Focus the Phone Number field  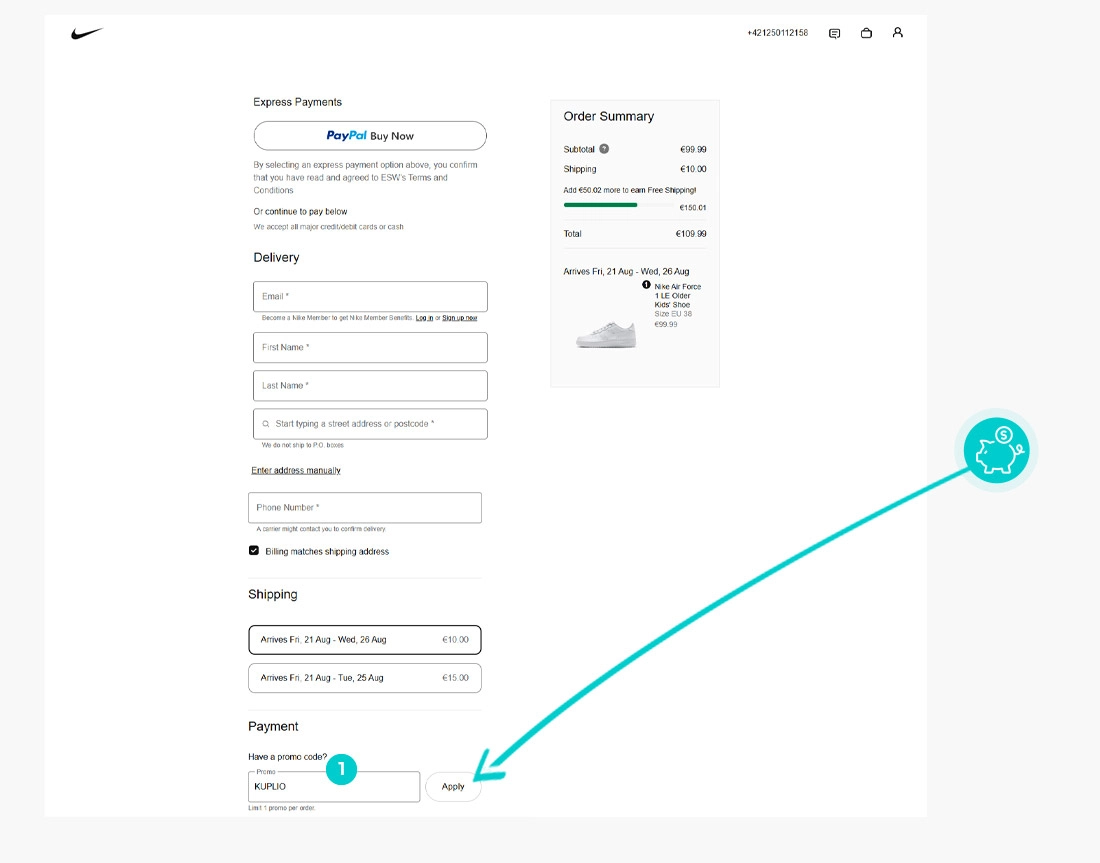click(x=365, y=507)
